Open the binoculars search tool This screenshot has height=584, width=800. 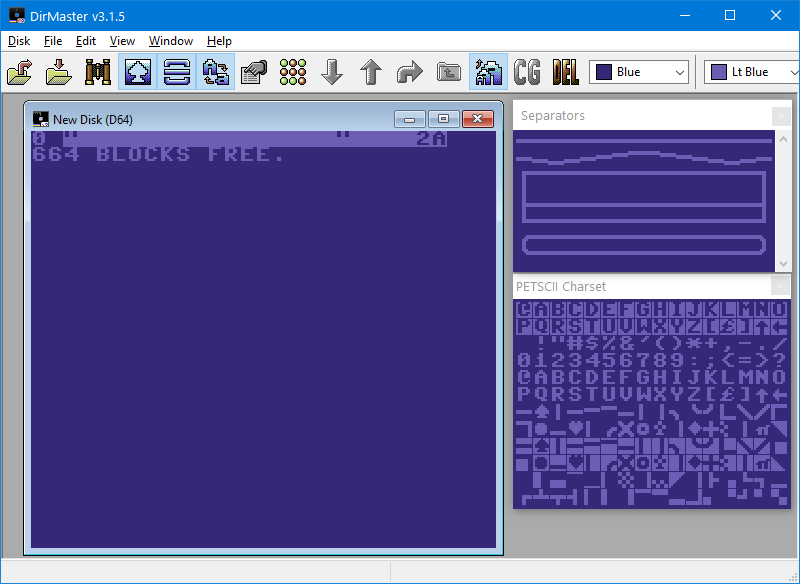(98, 72)
